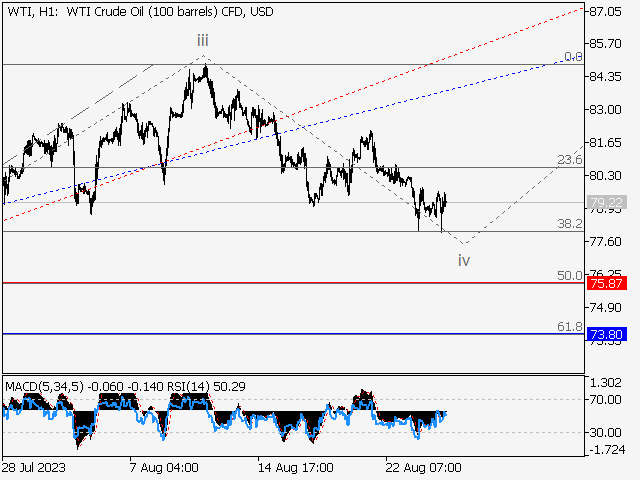Select the 'iii' wave label
The width and height of the screenshot is (640, 480).
[202, 41]
